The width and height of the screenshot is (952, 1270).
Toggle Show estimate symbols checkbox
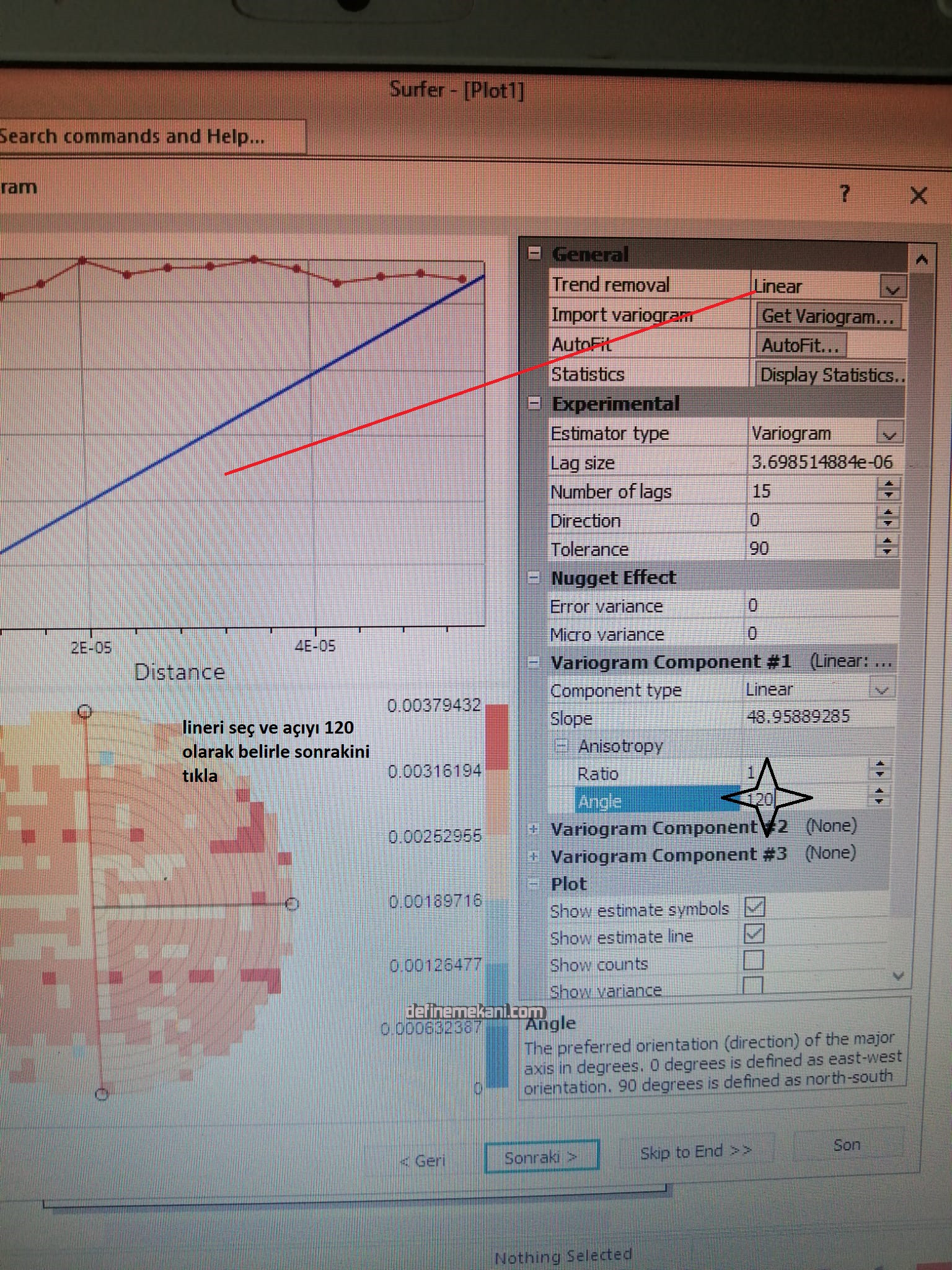pos(754,907)
